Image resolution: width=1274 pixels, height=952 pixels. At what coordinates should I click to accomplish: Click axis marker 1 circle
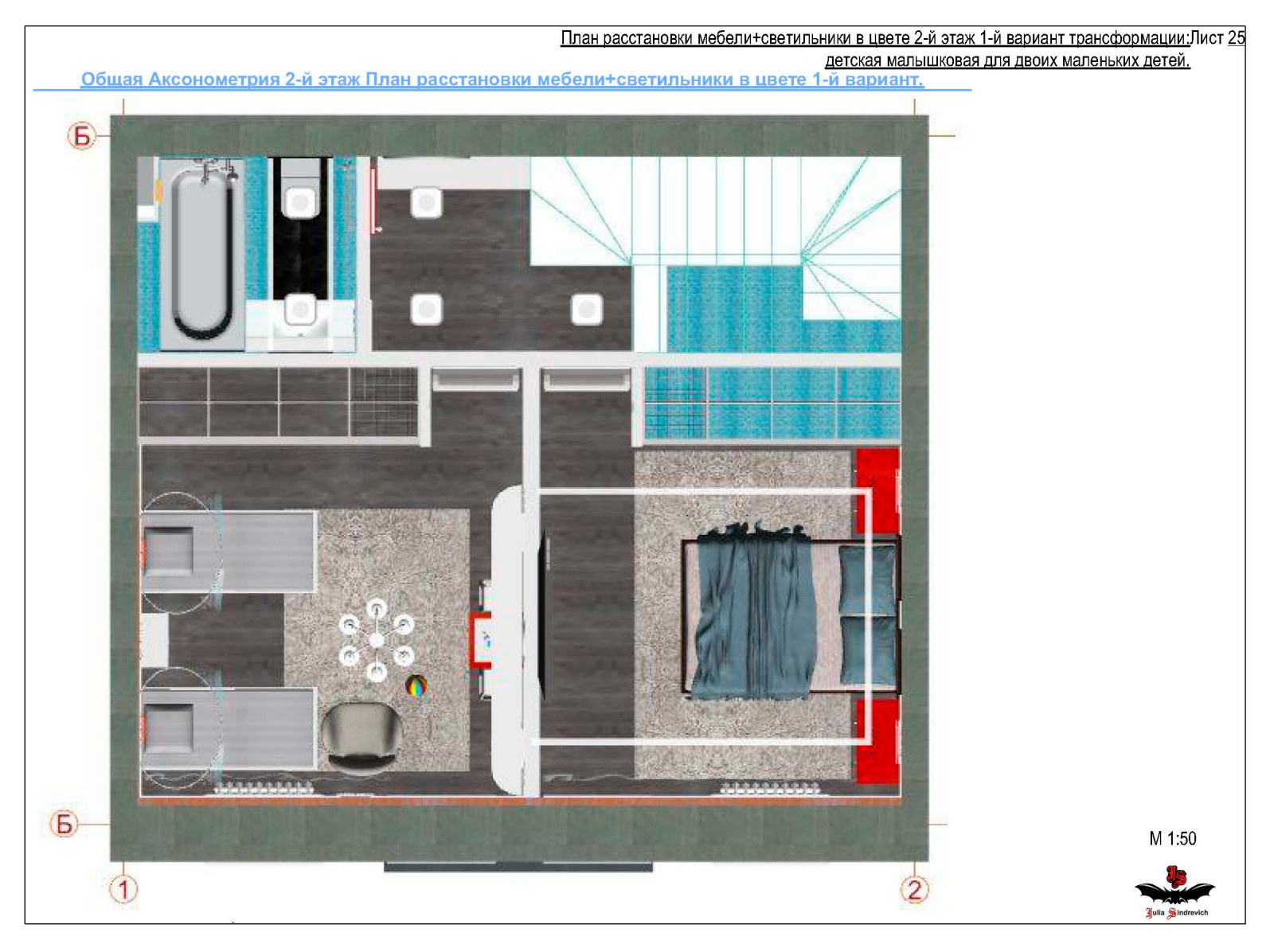tap(123, 889)
